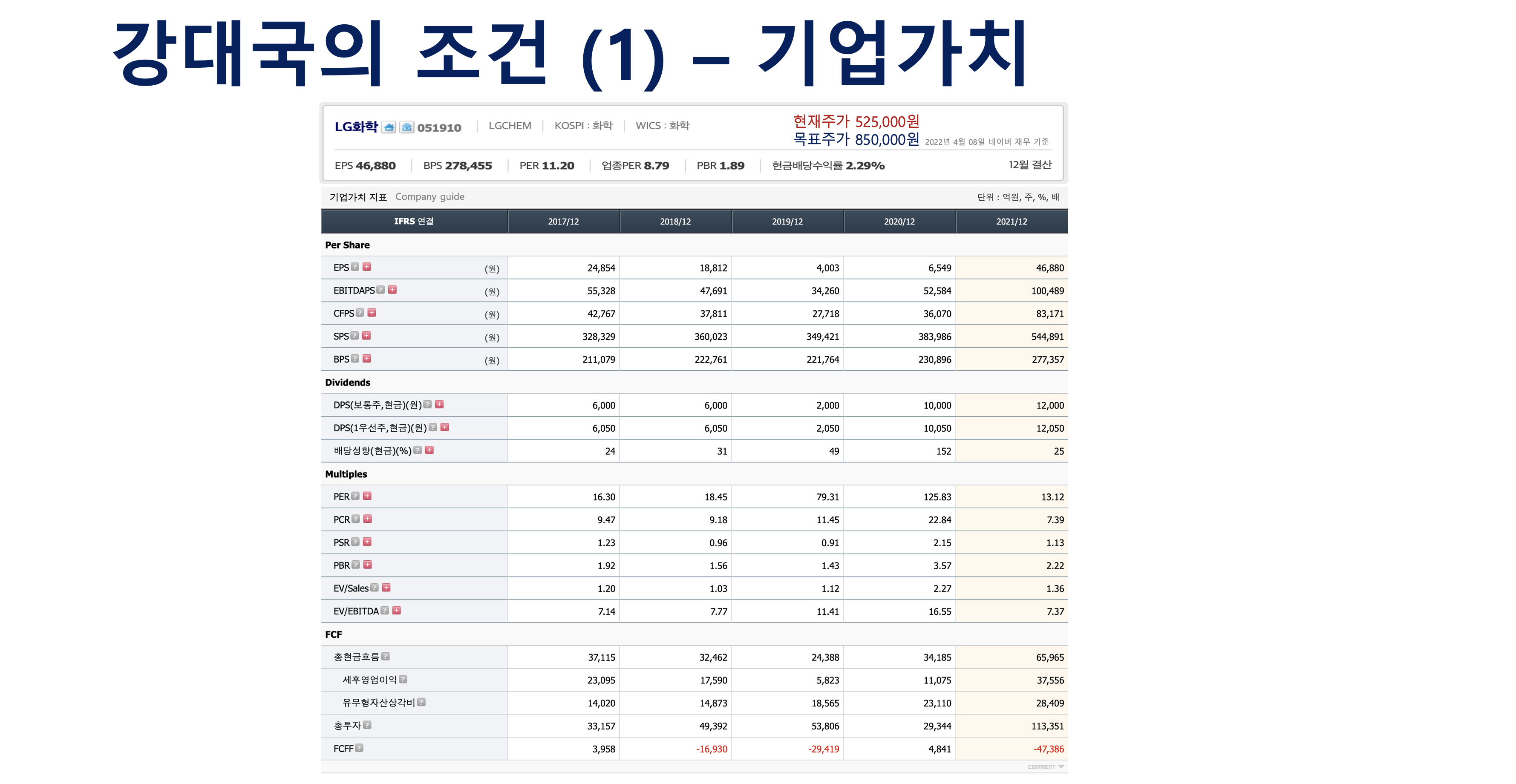1516x784 pixels.
Task: Expand DPS(보통주,현금) row plus button
Action: tap(440, 404)
